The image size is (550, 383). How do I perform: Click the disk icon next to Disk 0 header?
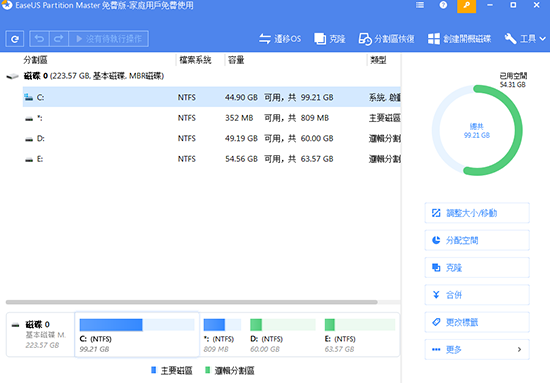tap(13, 76)
